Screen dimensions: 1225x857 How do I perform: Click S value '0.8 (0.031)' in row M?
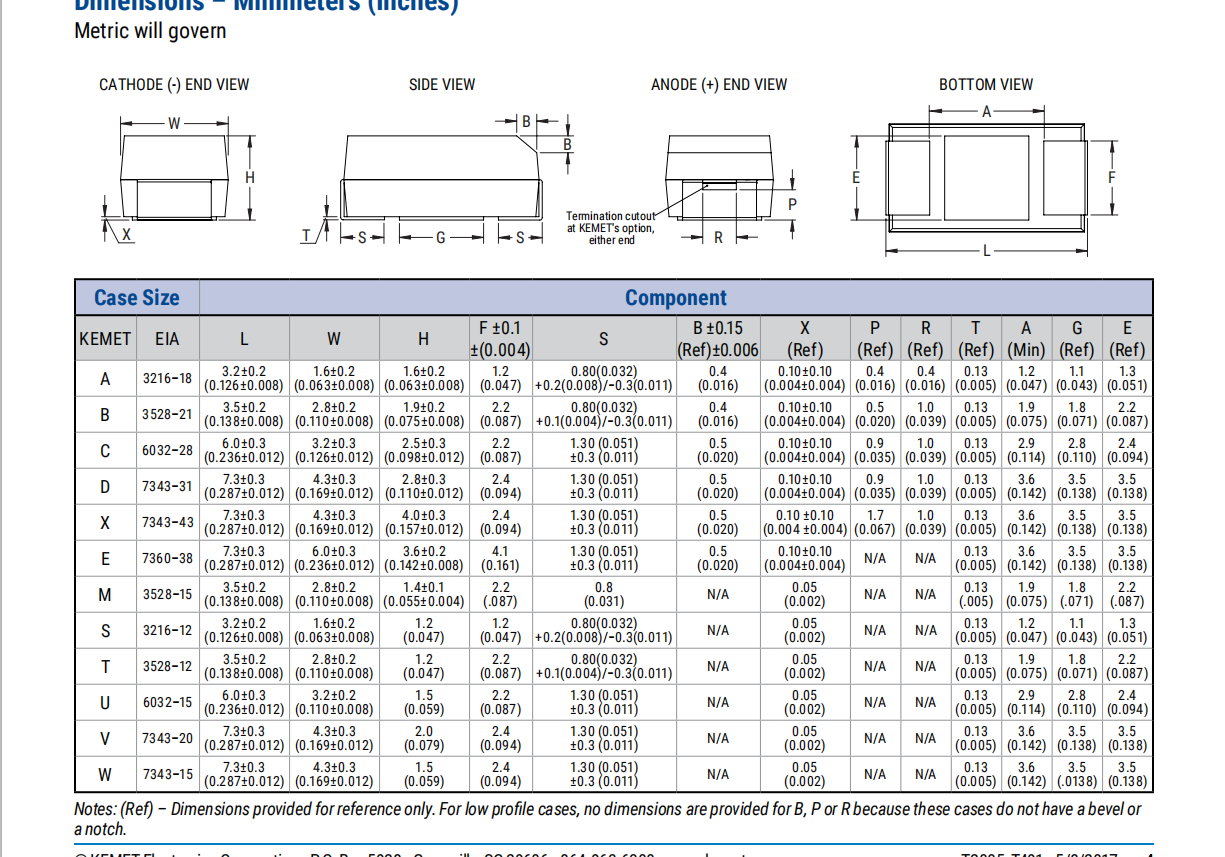[x=603, y=595]
